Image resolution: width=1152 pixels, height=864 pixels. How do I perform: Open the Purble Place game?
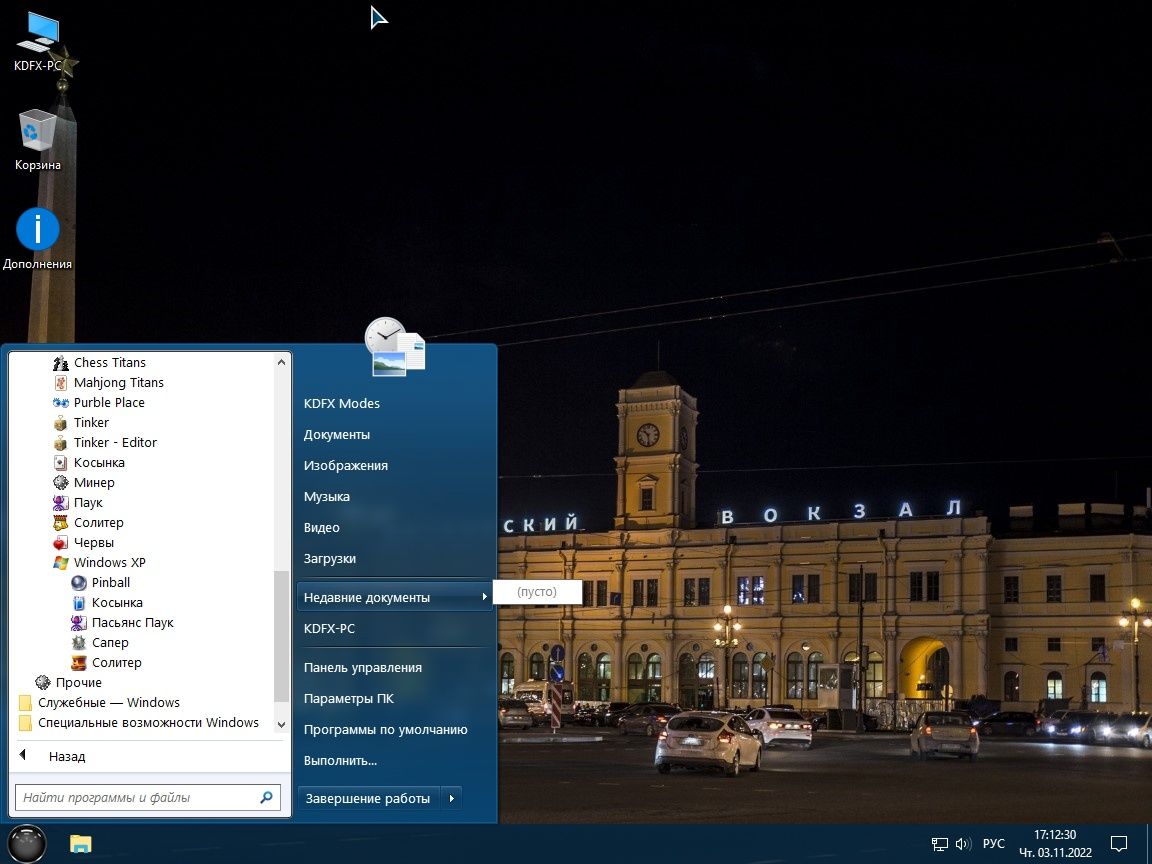pos(109,403)
